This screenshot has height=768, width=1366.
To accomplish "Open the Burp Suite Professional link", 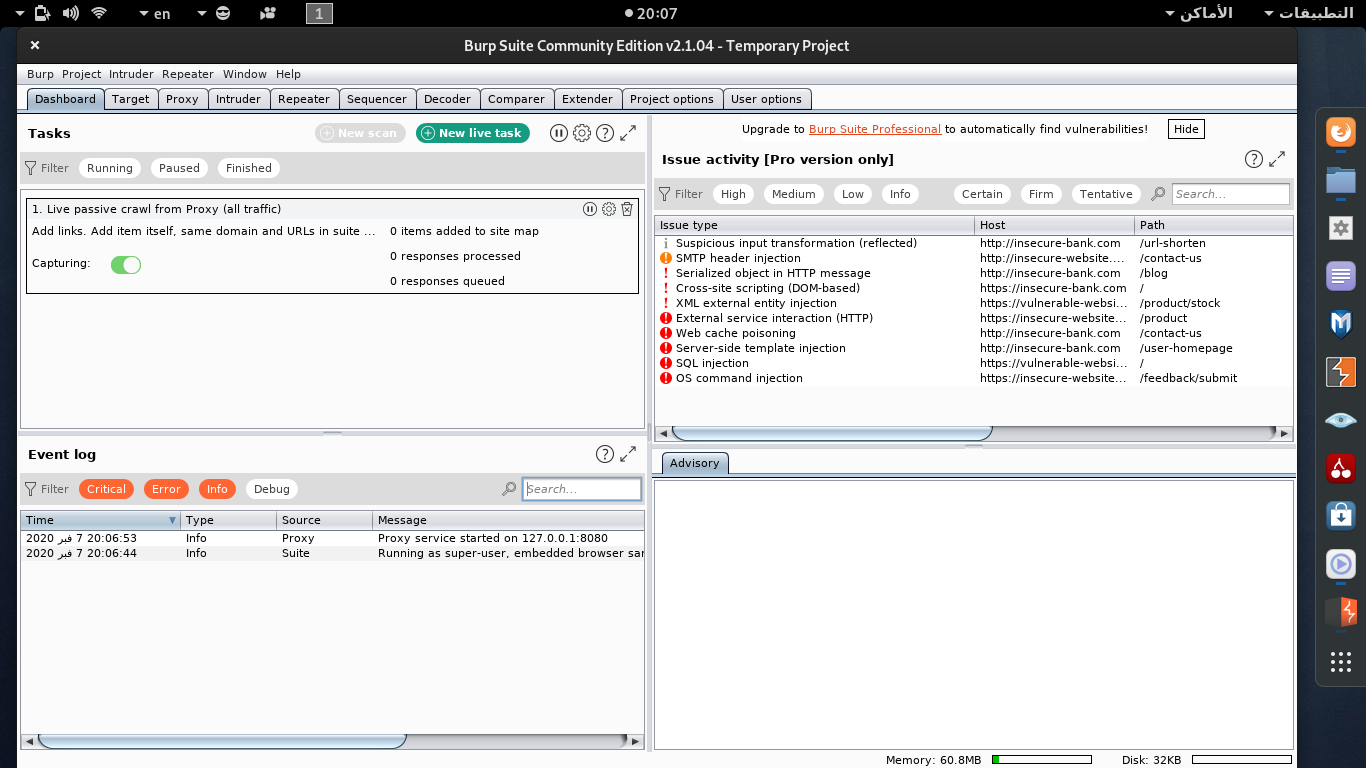I will [875, 129].
